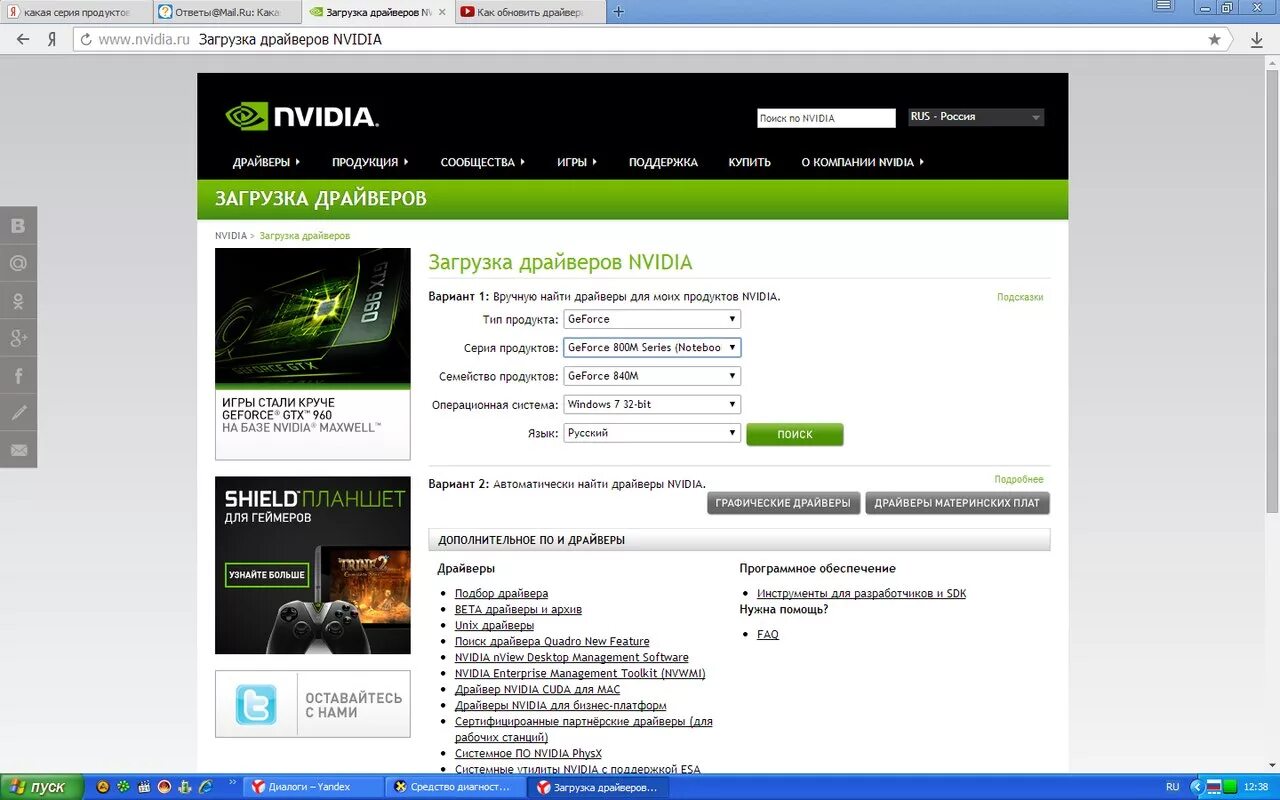
Task: Switch to 'какая серия продуктов' tab
Action: 77,12
